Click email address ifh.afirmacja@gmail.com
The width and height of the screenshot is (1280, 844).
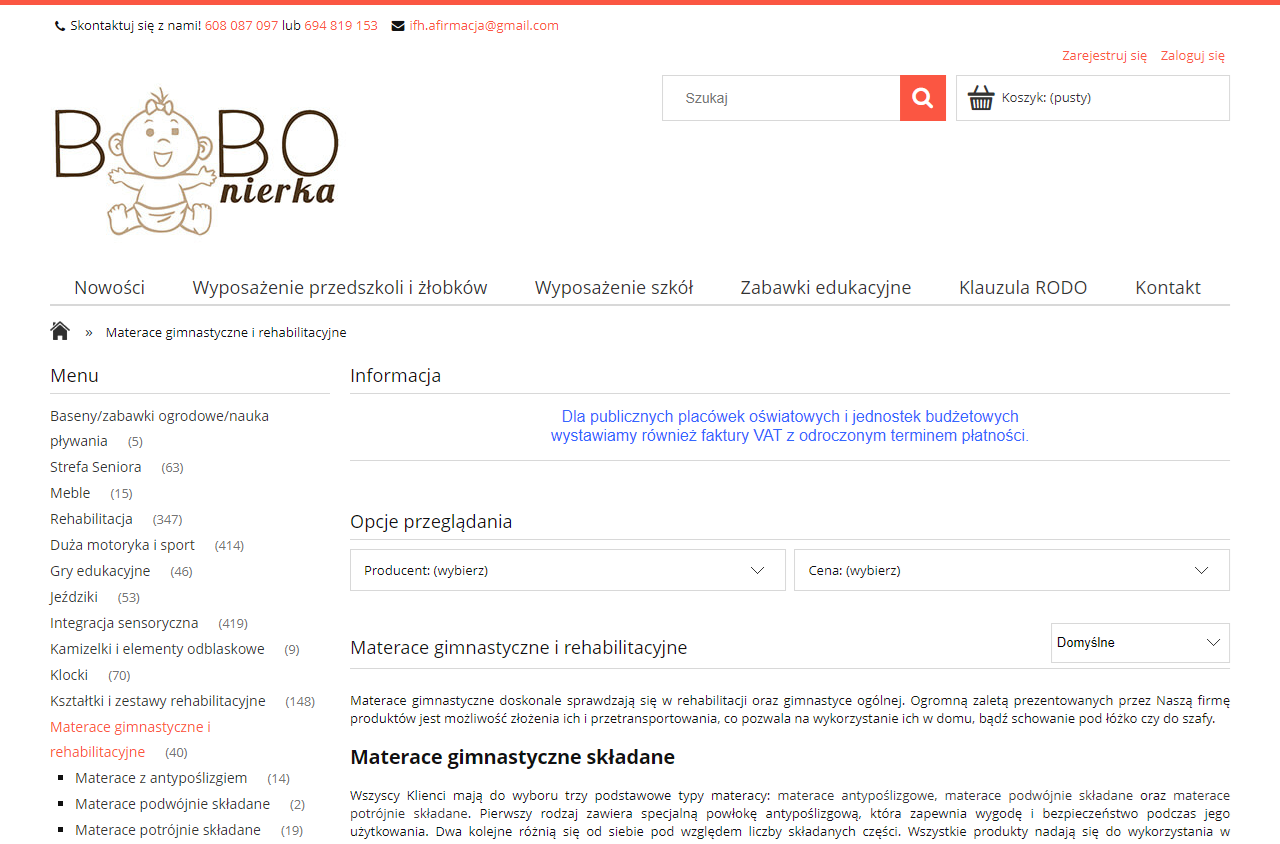click(x=484, y=26)
